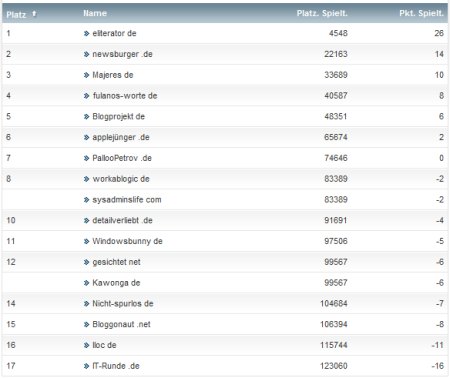Select points value -16 in IT-Runde row
The image size is (450, 378).
click(x=437, y=366)
